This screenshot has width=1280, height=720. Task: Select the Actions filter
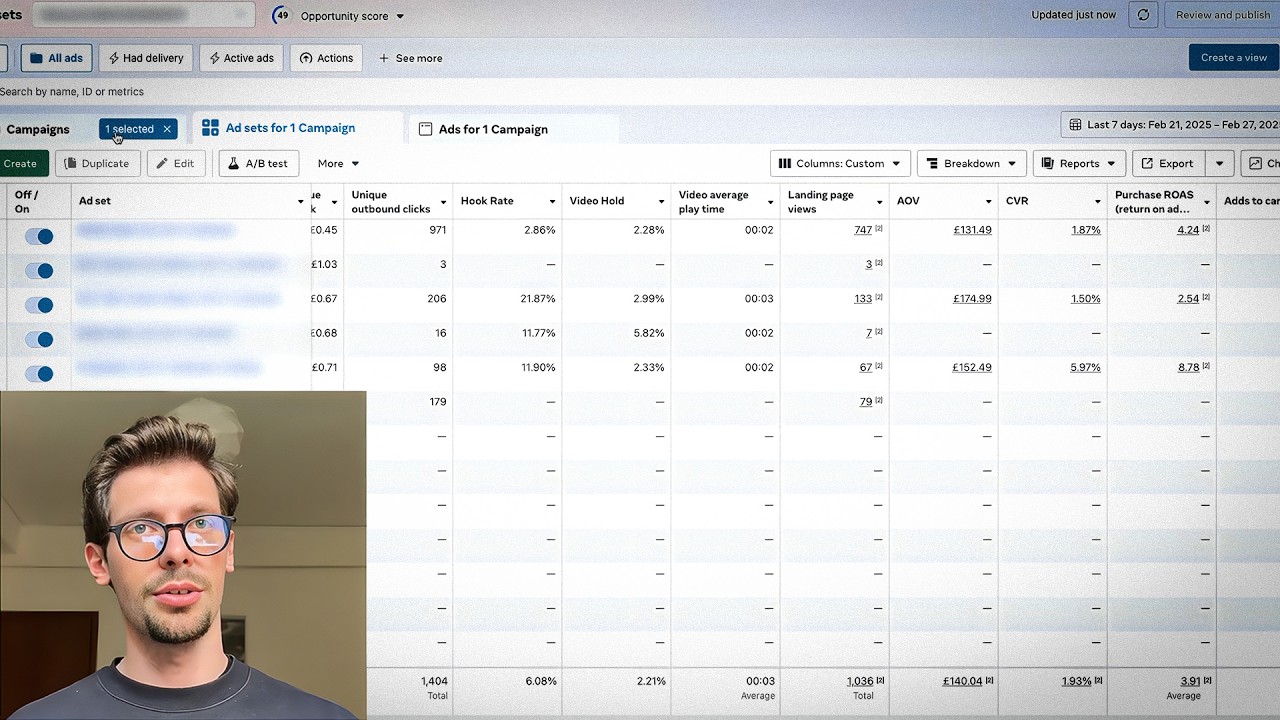point(326,58)
